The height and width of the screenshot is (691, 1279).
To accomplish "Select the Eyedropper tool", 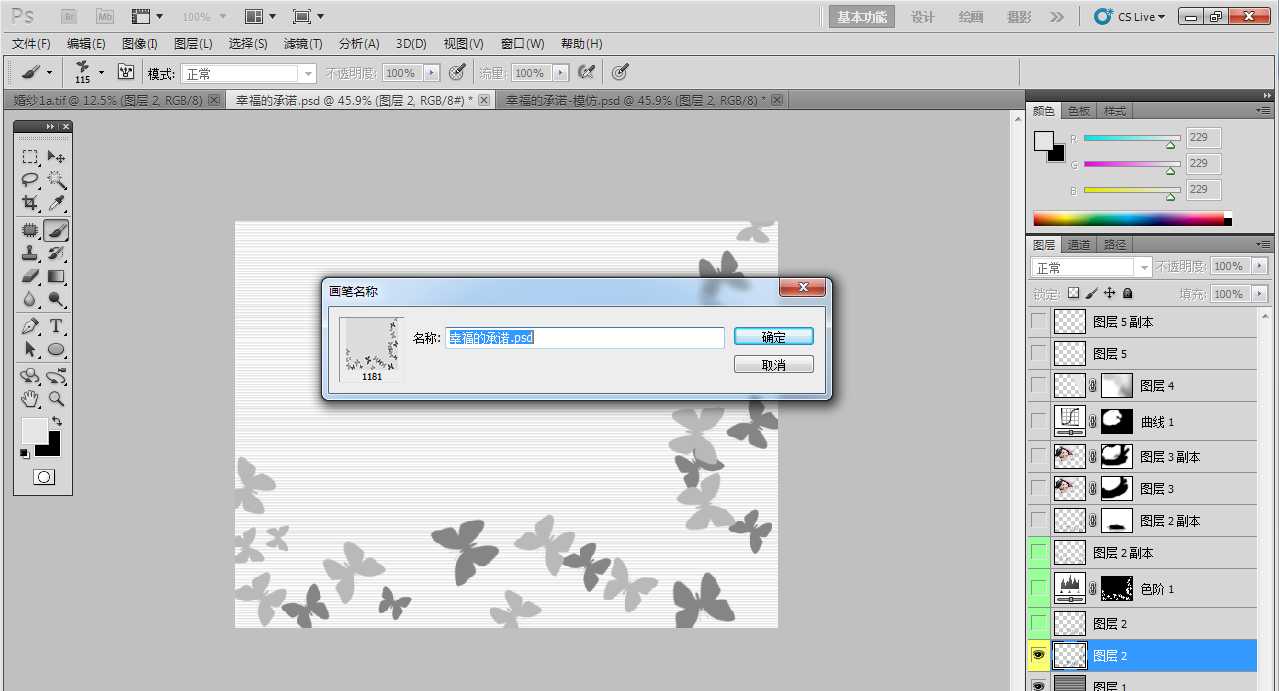I will point(57,203).
